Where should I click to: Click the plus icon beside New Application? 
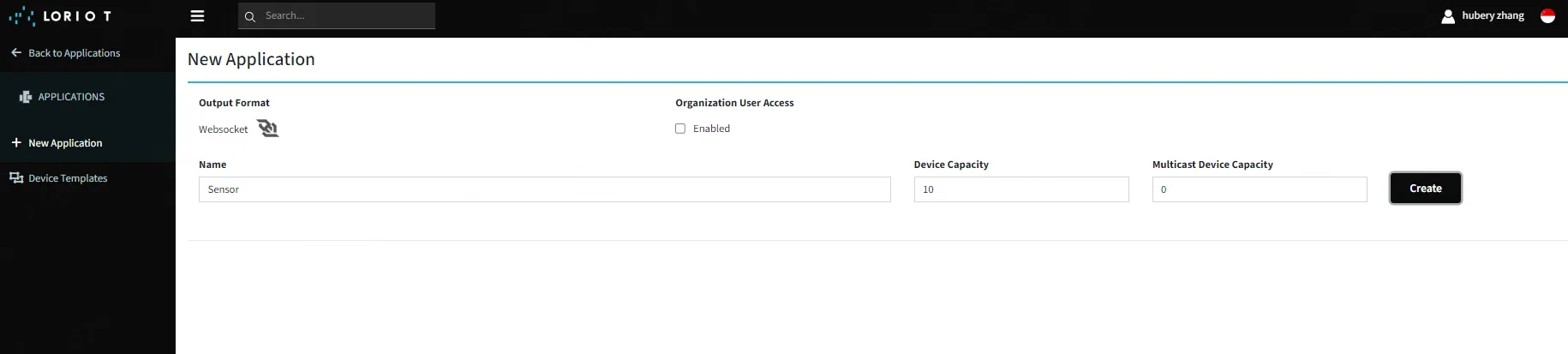point(16,143)
